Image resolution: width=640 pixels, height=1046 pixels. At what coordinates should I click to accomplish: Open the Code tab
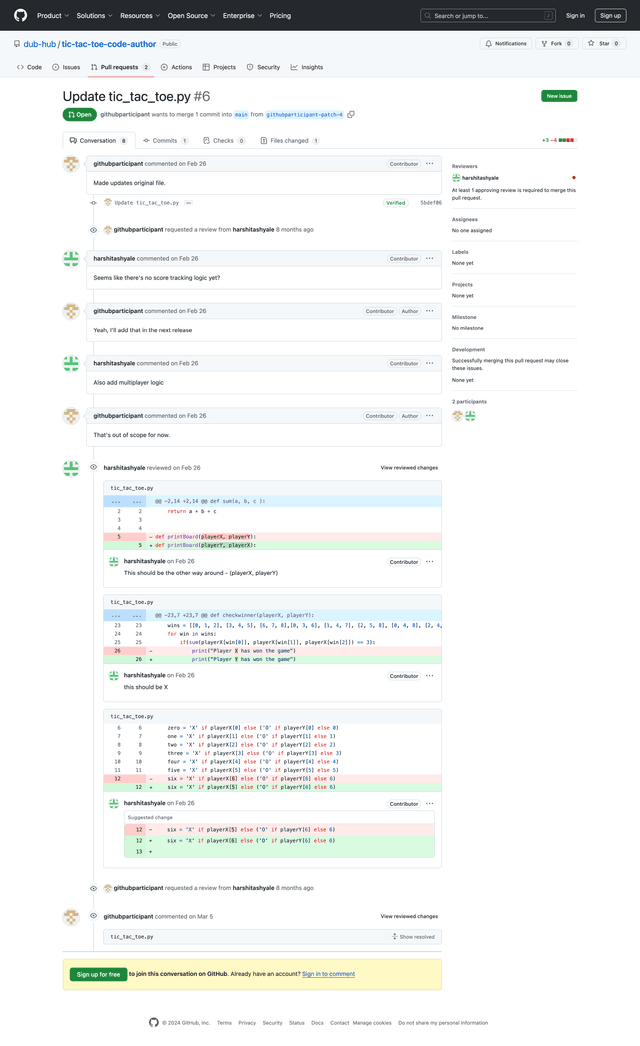(29, 67)
